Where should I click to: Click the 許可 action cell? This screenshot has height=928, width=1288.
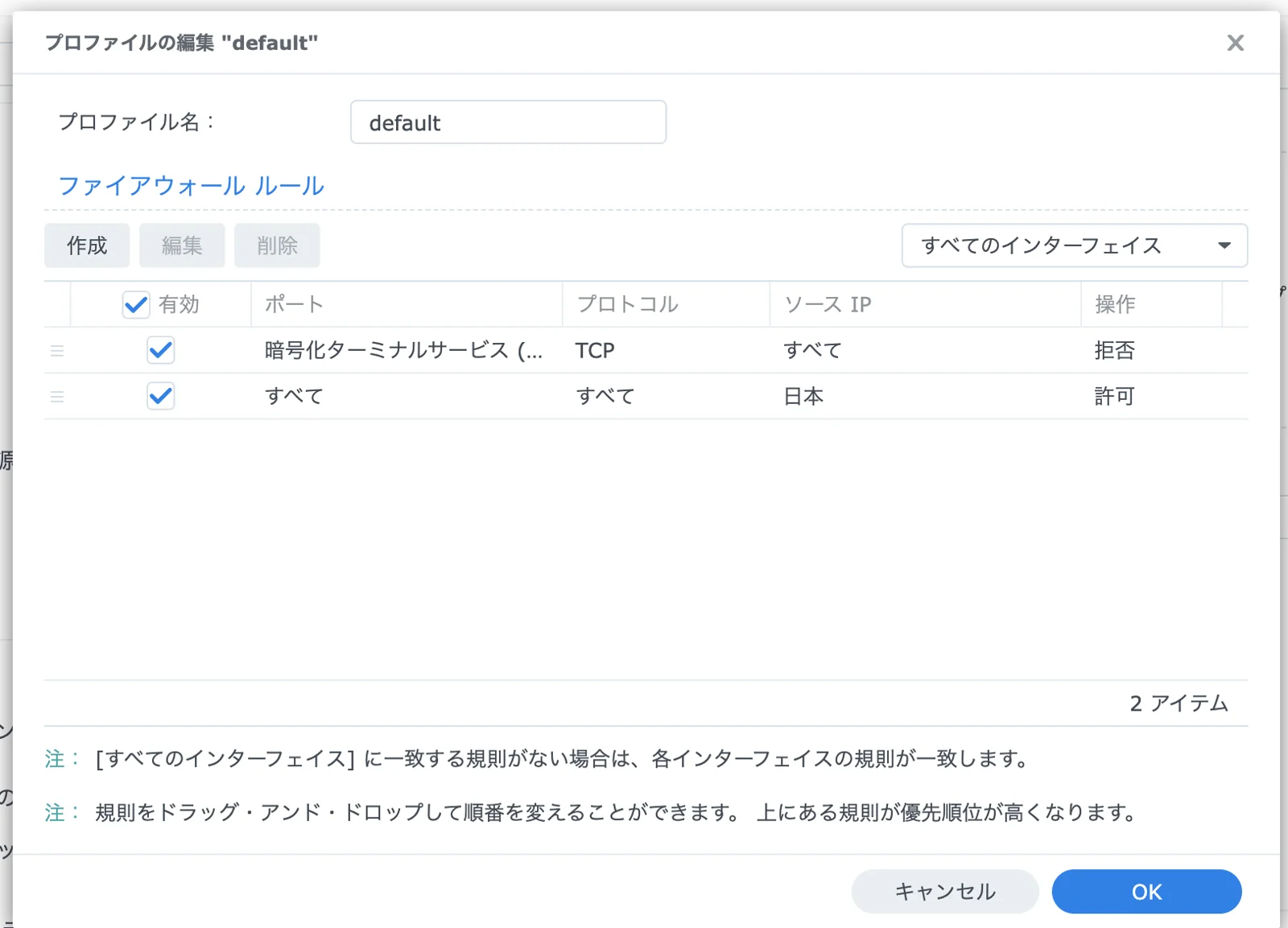(x=1115, y=397)
